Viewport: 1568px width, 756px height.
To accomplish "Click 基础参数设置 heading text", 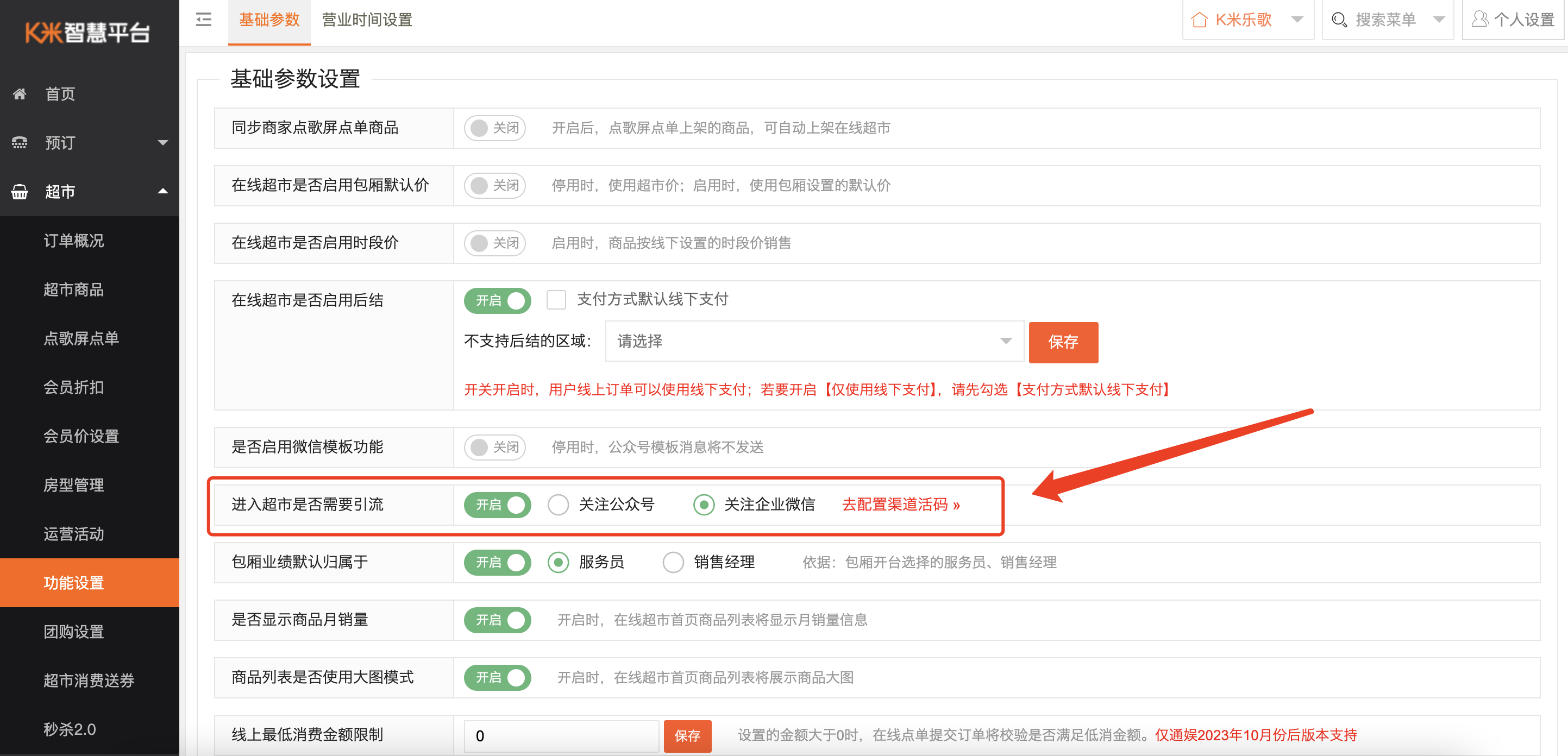I will pos(295,79).
